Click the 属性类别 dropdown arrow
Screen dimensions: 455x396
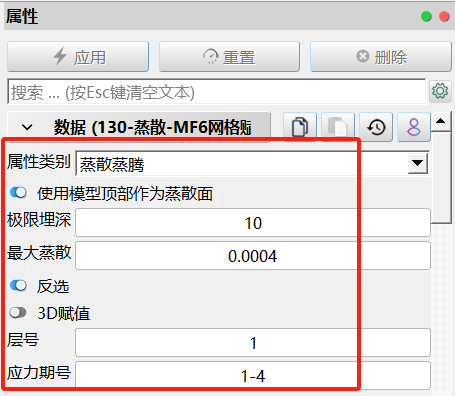(418, 163)
